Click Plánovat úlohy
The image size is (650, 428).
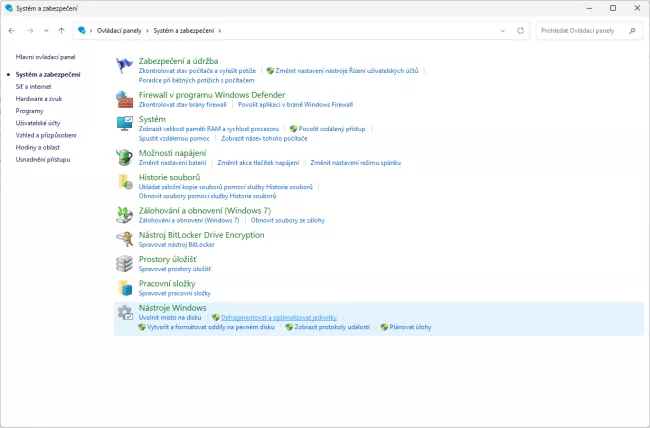click(x=410, y=327)
